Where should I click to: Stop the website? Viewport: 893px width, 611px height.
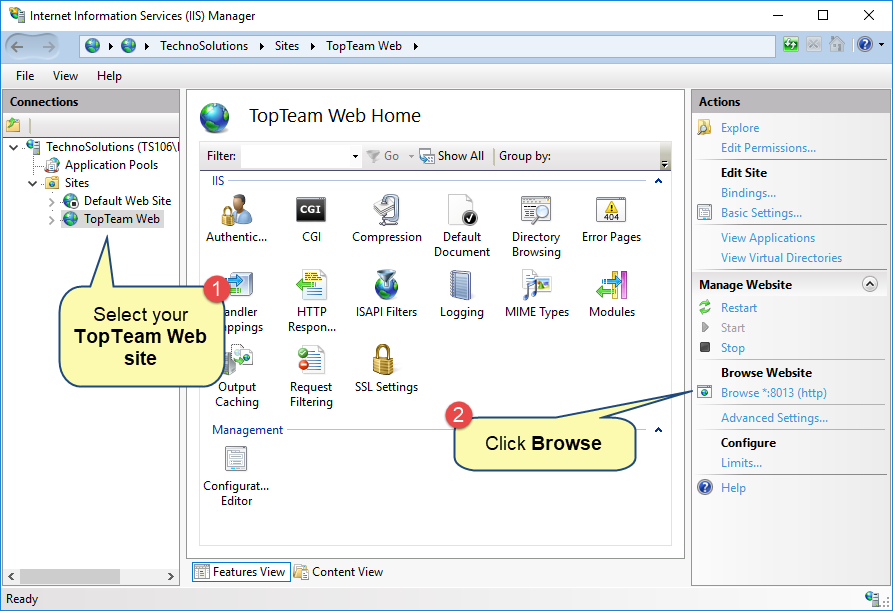click(732, 348)
